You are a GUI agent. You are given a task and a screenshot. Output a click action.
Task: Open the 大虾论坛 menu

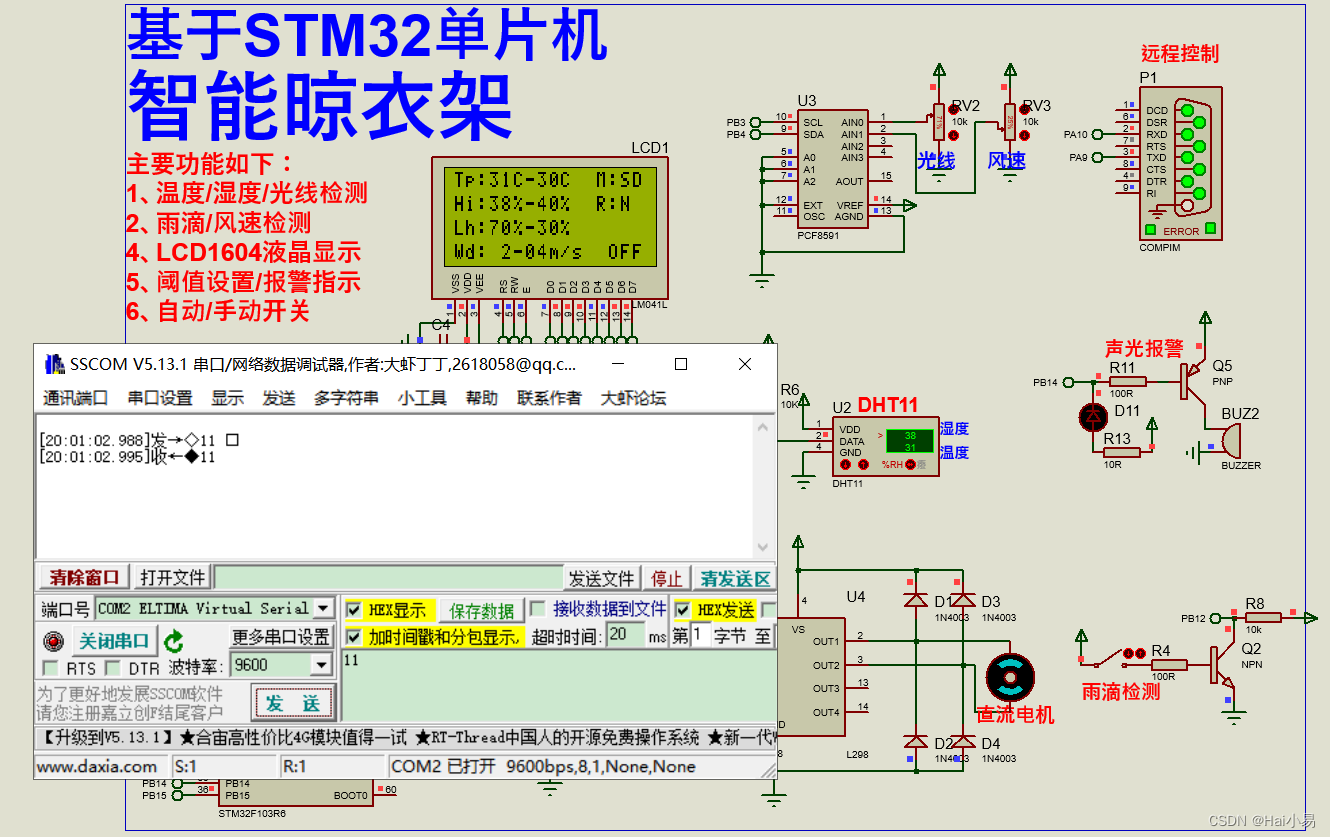[x=633, y=398]
